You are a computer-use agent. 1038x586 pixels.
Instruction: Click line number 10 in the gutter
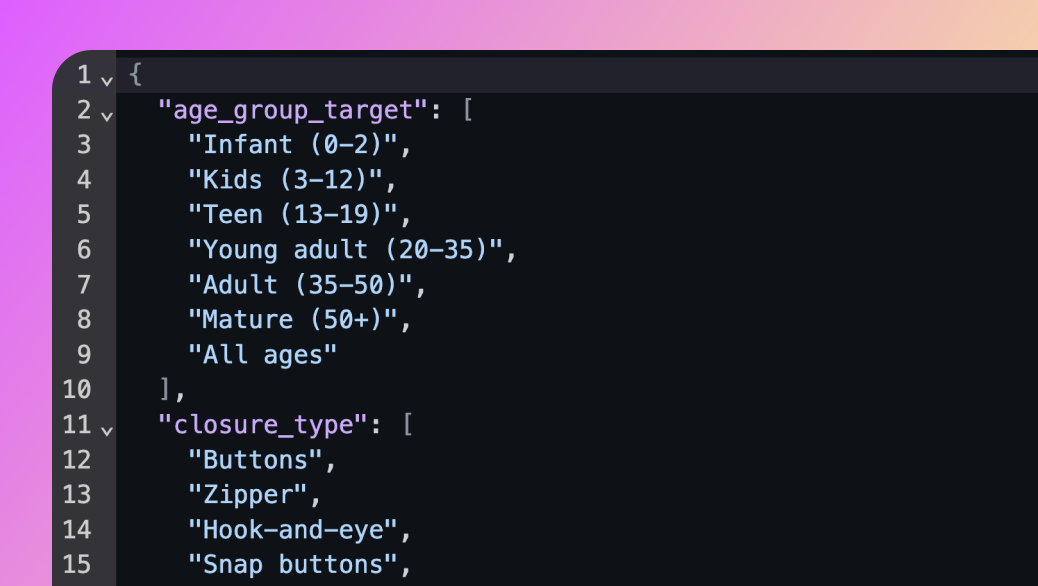point(76,390)
